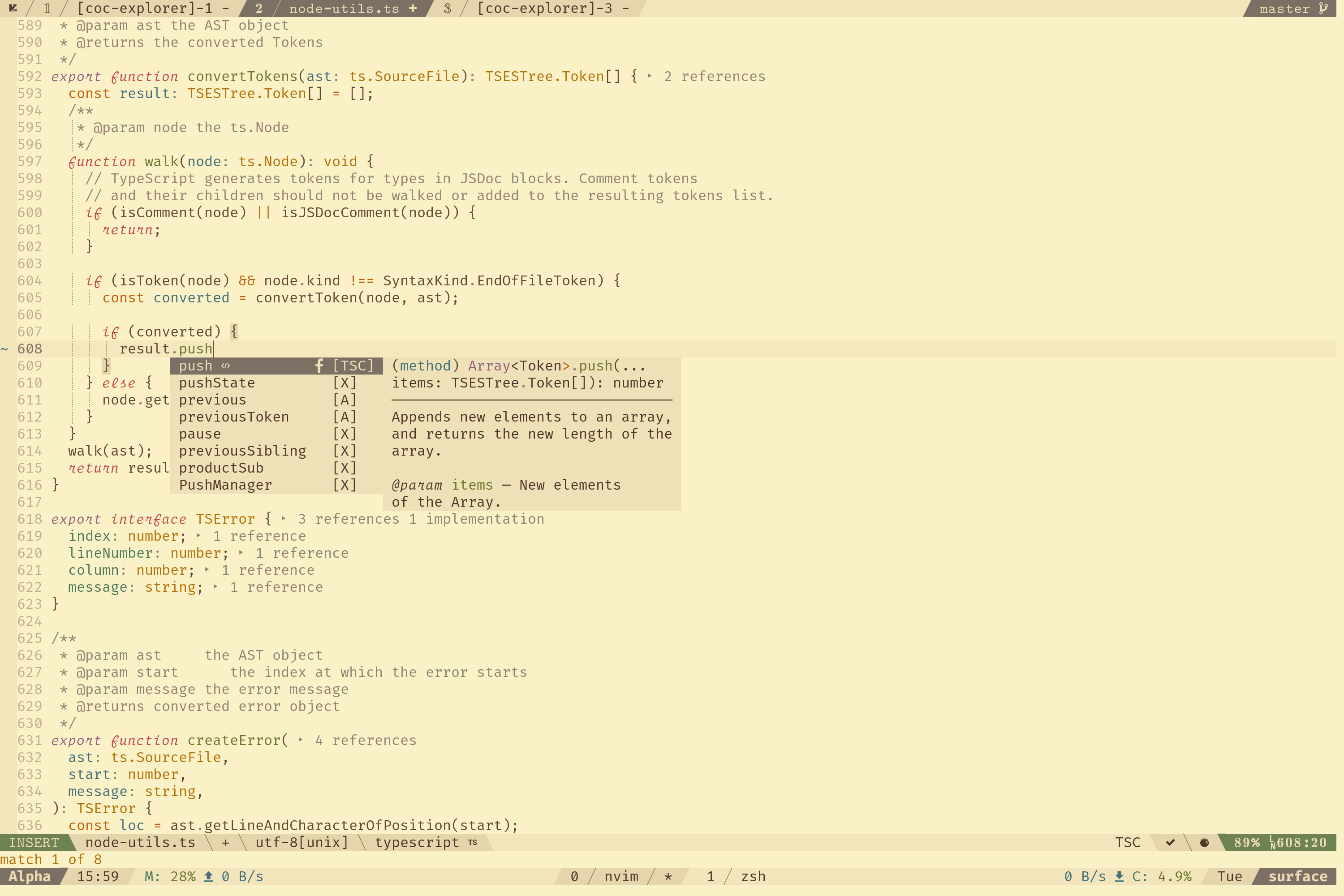Click the snippet icon after push

226,366
